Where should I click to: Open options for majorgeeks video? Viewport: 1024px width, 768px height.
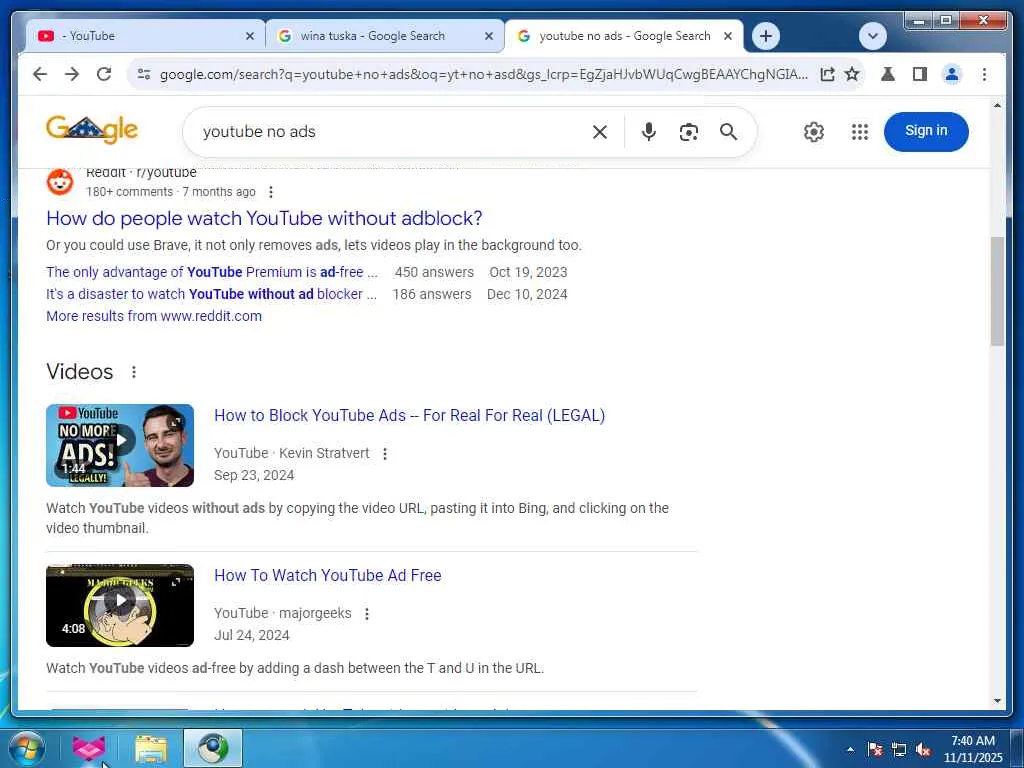(367, 614)
